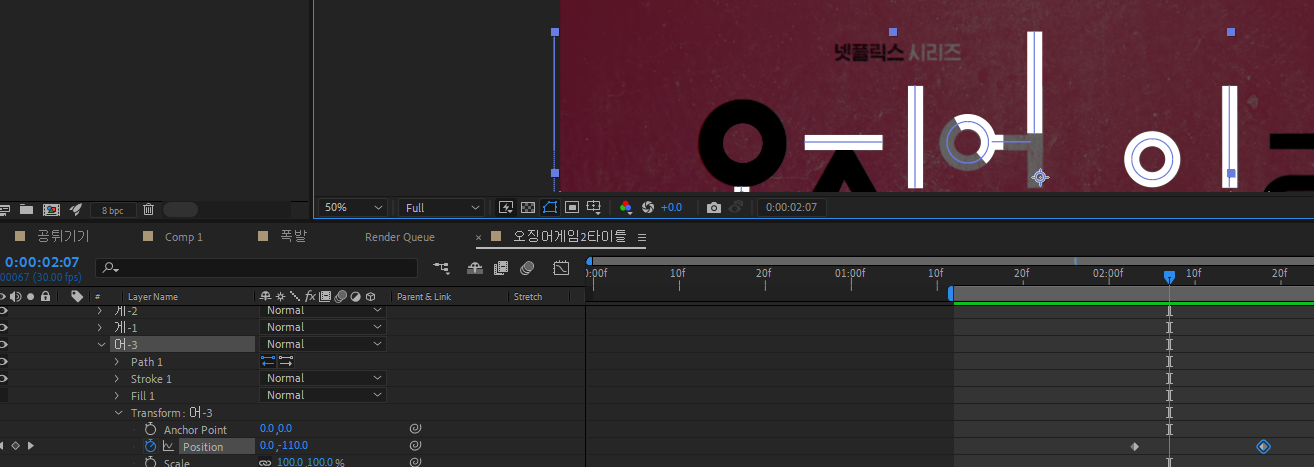Image resolution: width=1314 pixels, height=467 pixels.
Task: Hide the 어-3 layer
Action: [x=4, y=344]
